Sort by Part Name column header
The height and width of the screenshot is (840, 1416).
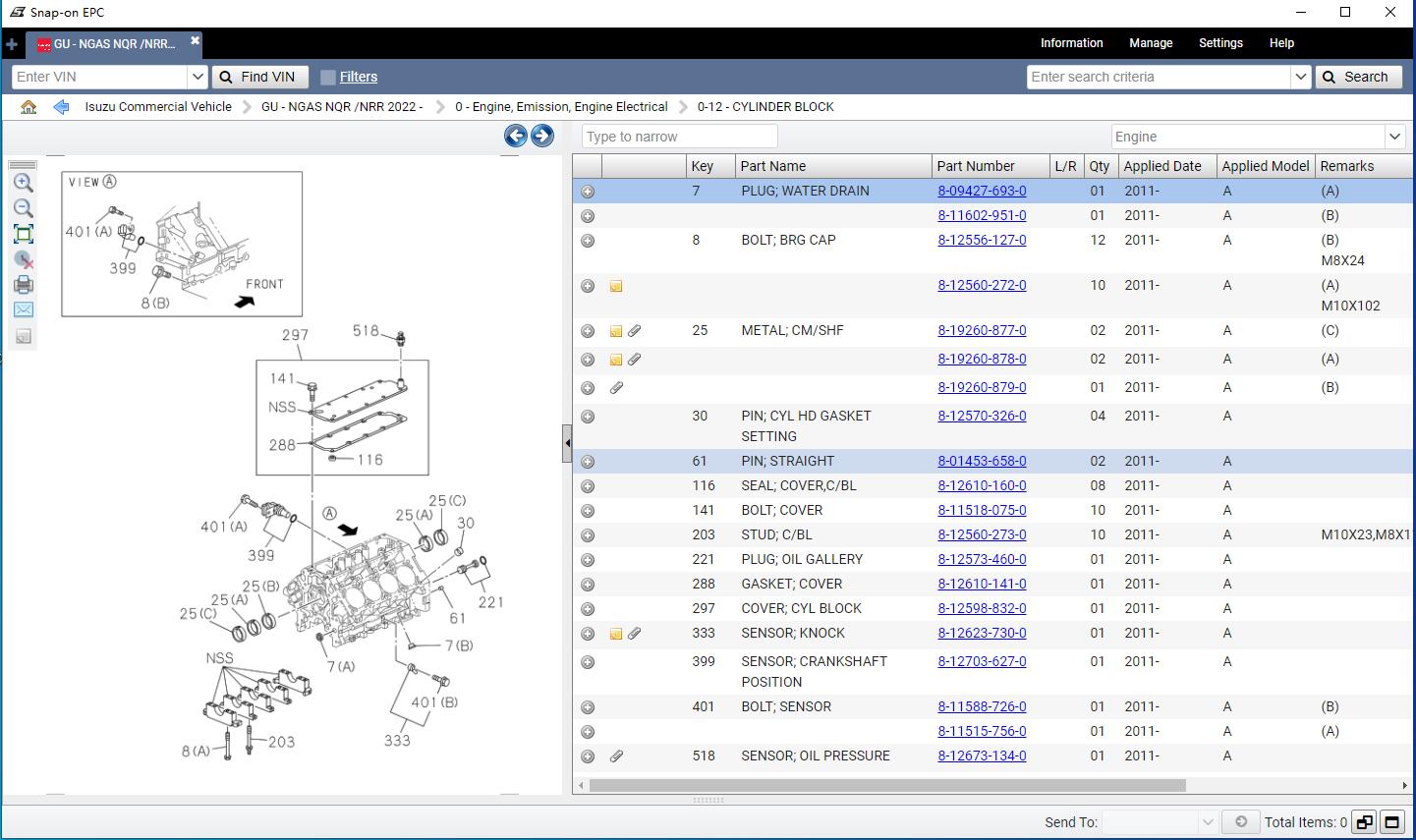click(x=832, y=166)
